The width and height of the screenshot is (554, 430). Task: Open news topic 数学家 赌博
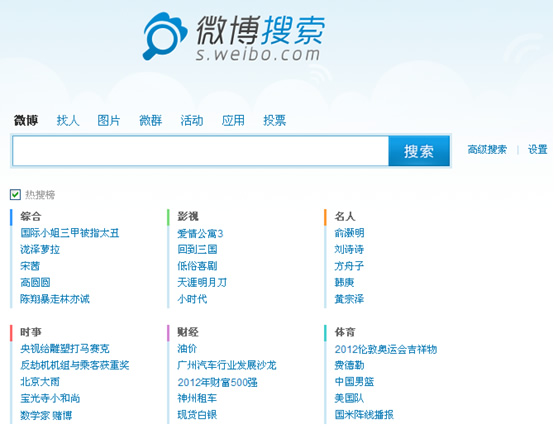point(46,415)
